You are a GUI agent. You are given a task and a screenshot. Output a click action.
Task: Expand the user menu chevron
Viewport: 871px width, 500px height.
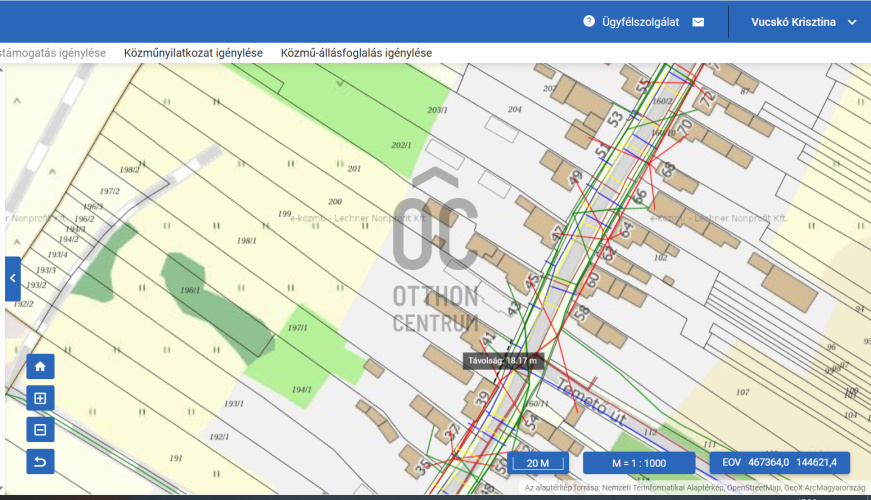pos(852,22)
